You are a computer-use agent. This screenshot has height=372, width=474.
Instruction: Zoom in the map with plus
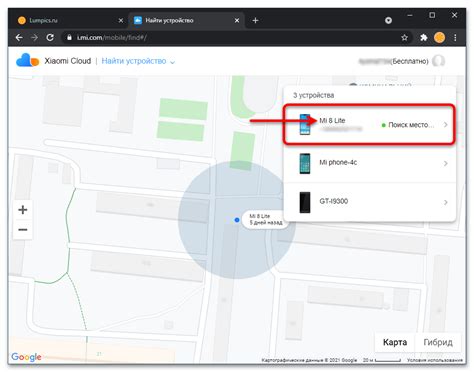23,210
